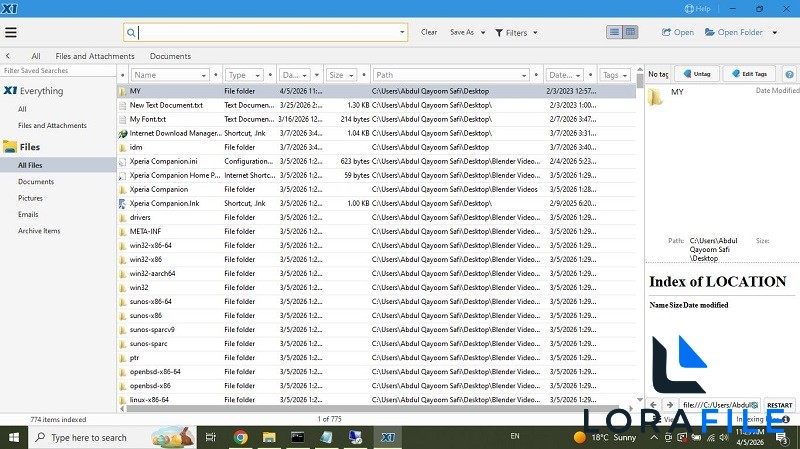Expand the Open Folder dropdown arrow
This screenshot has width=800, height=449.
click(774, 33)
